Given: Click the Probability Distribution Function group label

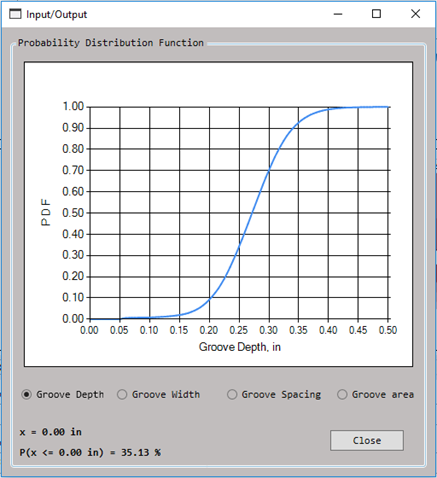Looking at the screenshot, I should (111, 43).
